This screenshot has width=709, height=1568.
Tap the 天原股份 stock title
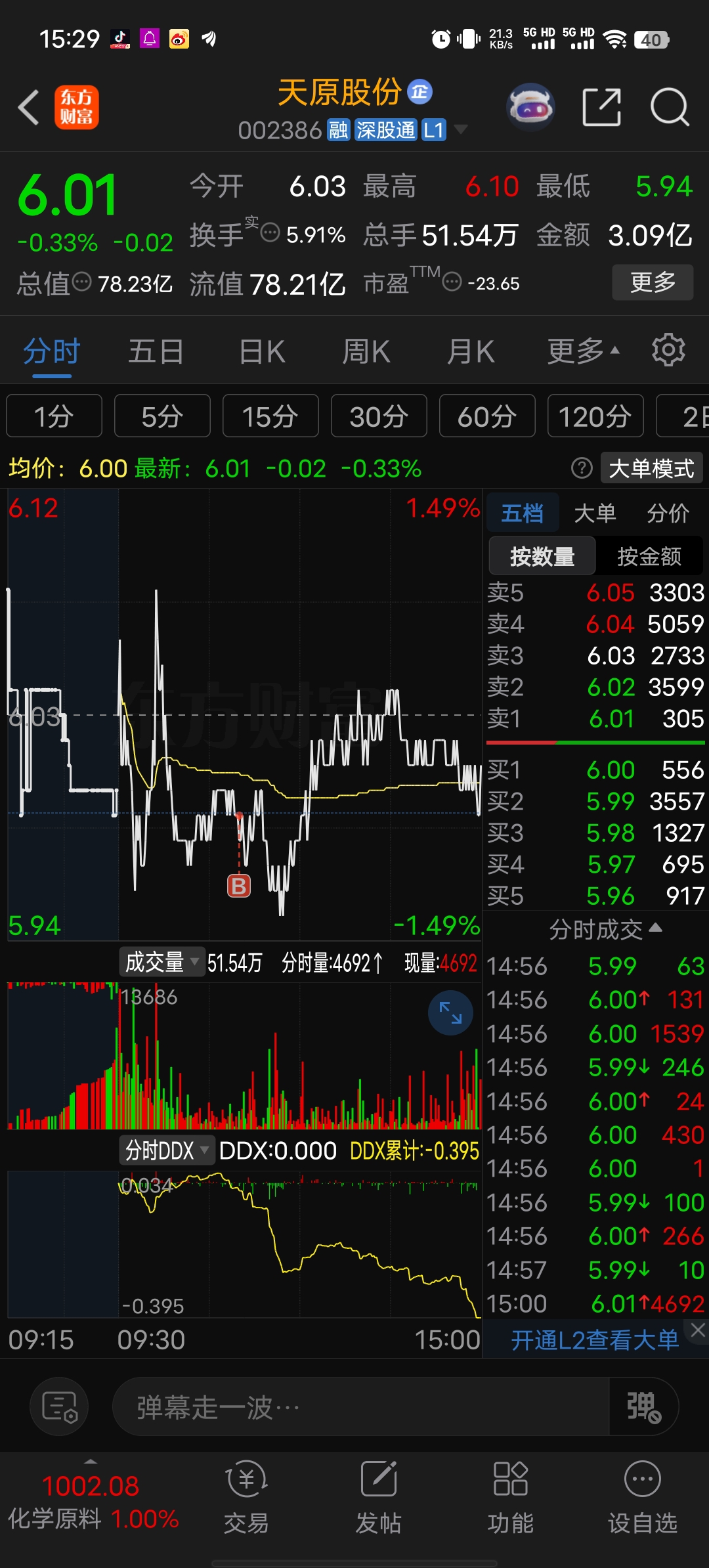339,92
